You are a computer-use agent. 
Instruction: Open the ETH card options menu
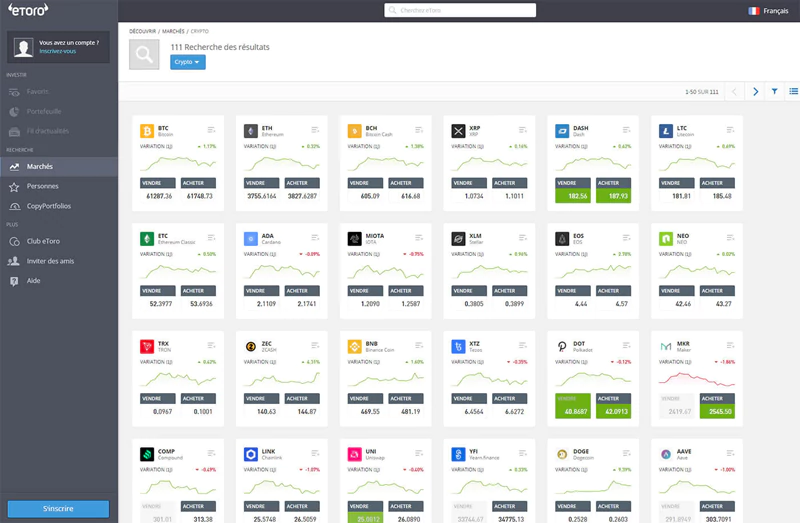(x=315, y=130)
